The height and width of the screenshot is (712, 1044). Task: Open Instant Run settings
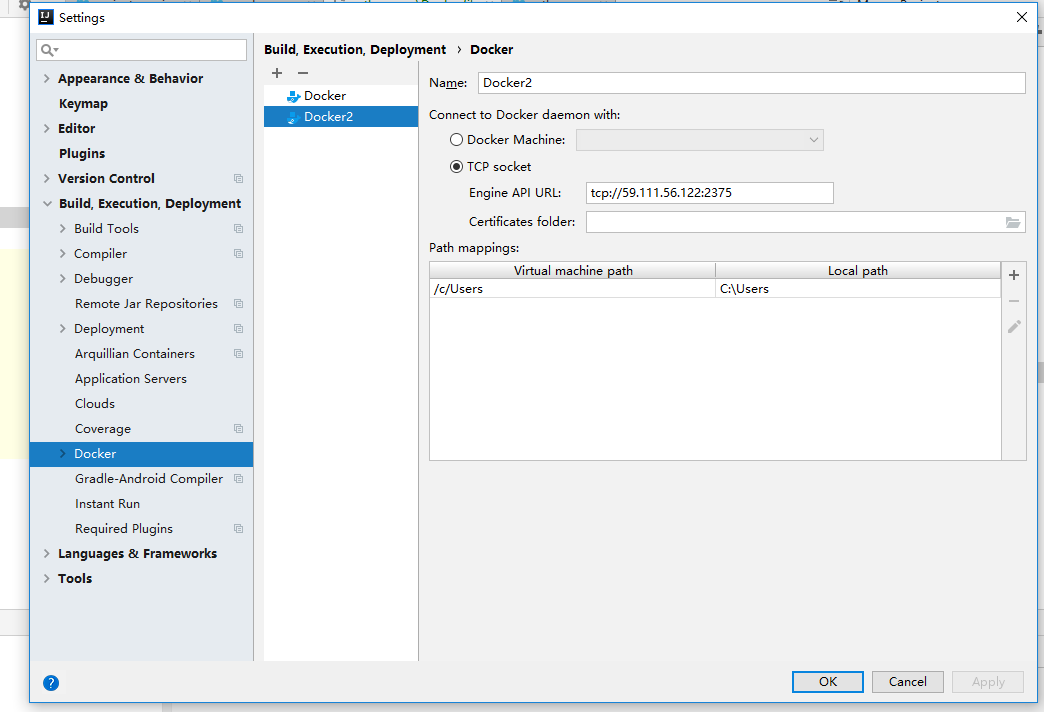107,504
